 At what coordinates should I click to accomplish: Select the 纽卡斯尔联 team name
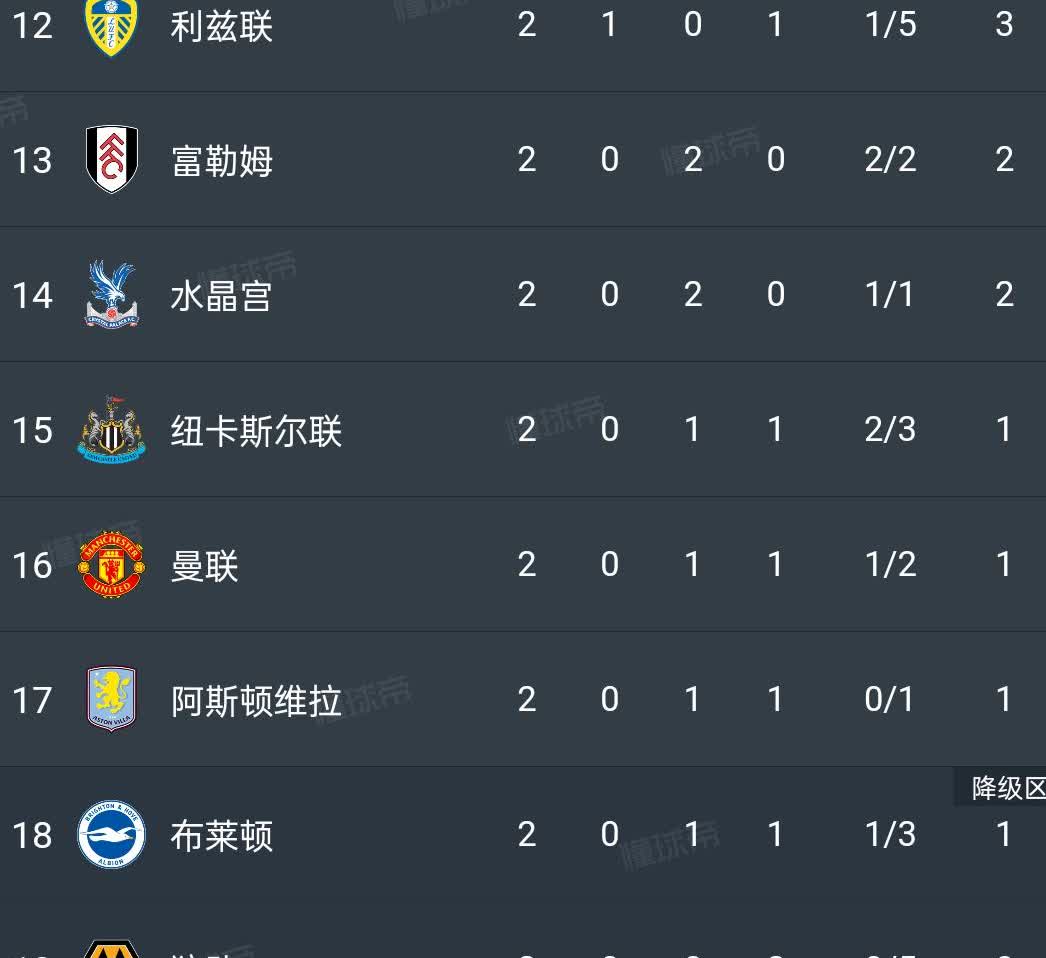tap(256, 431)
